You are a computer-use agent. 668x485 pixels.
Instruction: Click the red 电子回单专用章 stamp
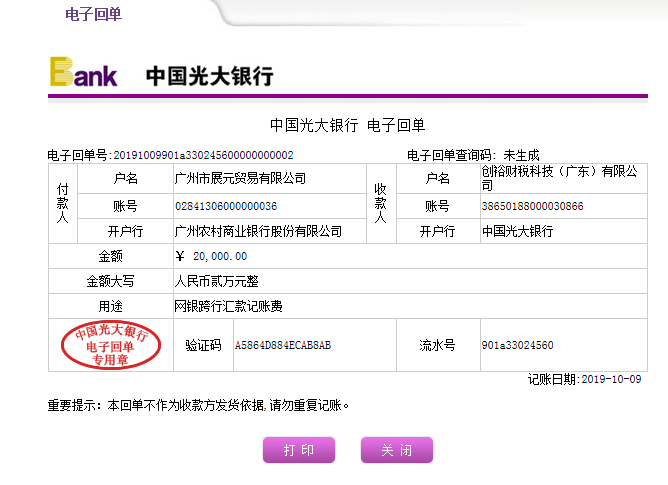click(111, 344)
